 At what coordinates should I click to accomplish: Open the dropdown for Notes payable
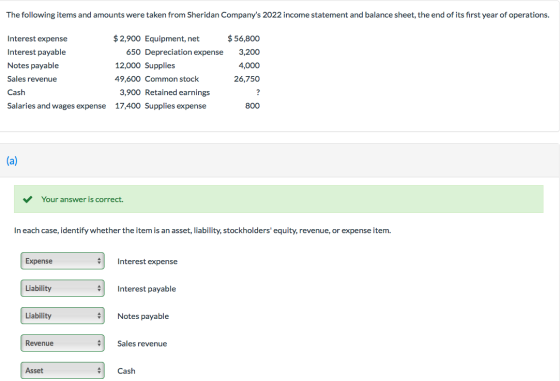[62, 316]
